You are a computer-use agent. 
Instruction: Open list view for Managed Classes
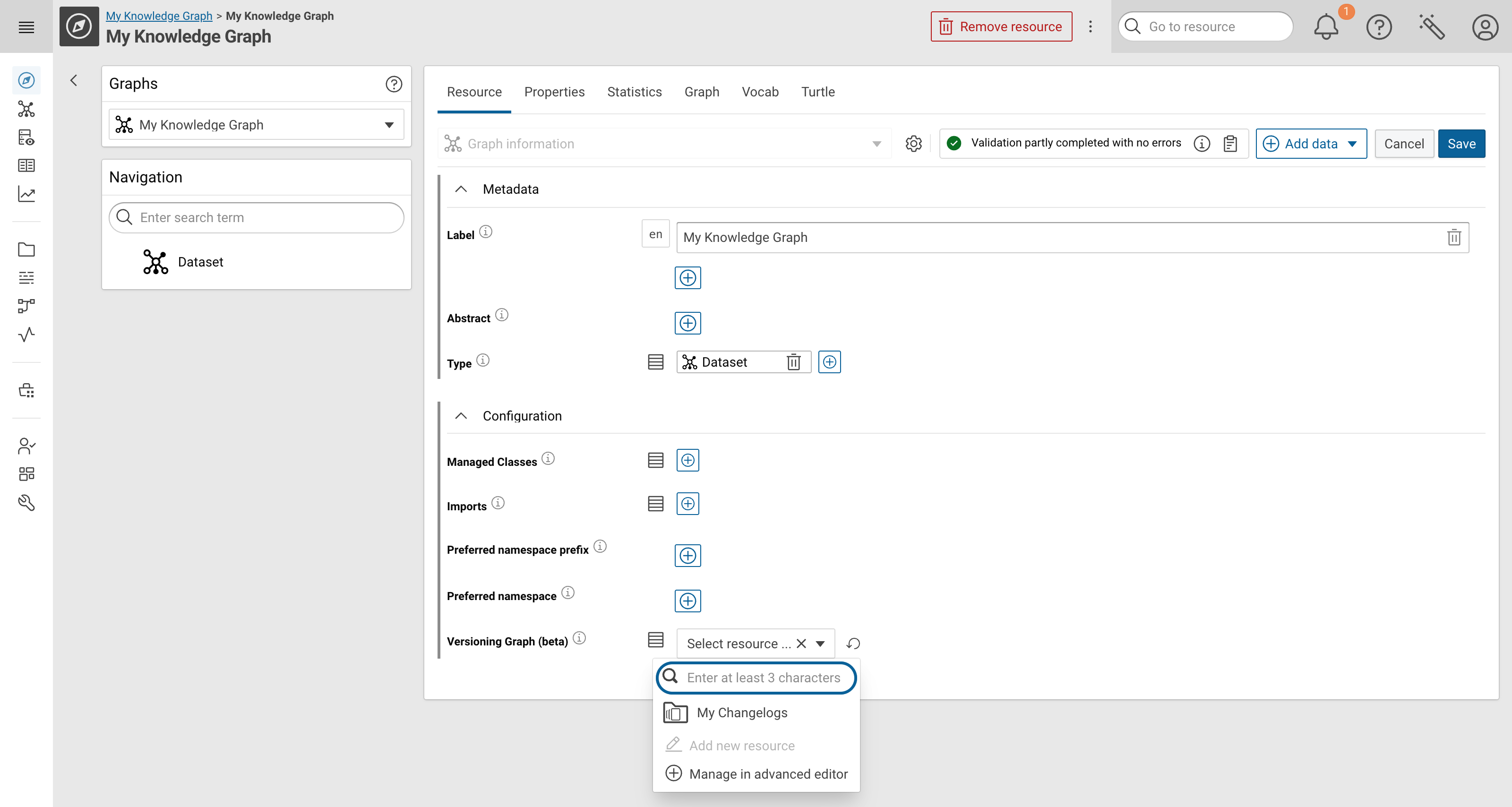tap(656, 460)
